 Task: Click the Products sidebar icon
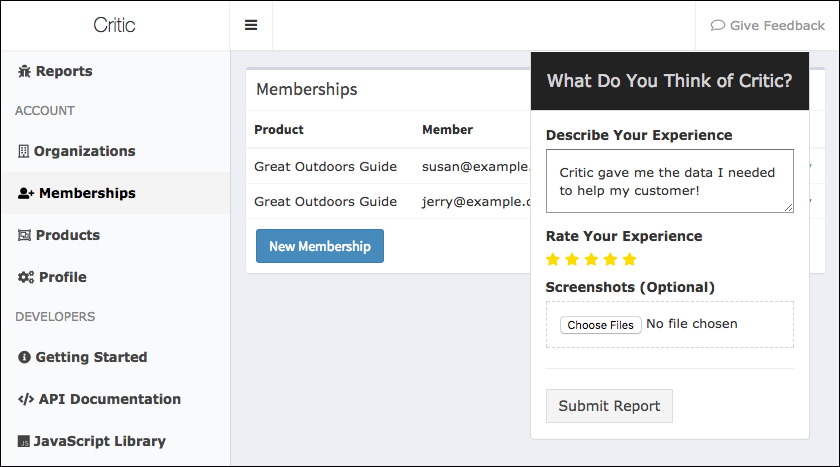(24, 235)
